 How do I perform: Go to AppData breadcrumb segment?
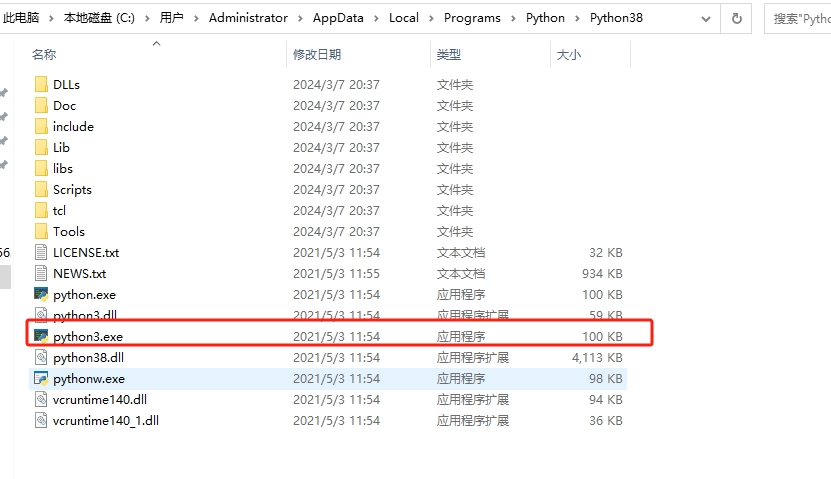pyautogui.click(x=338, y=18)
